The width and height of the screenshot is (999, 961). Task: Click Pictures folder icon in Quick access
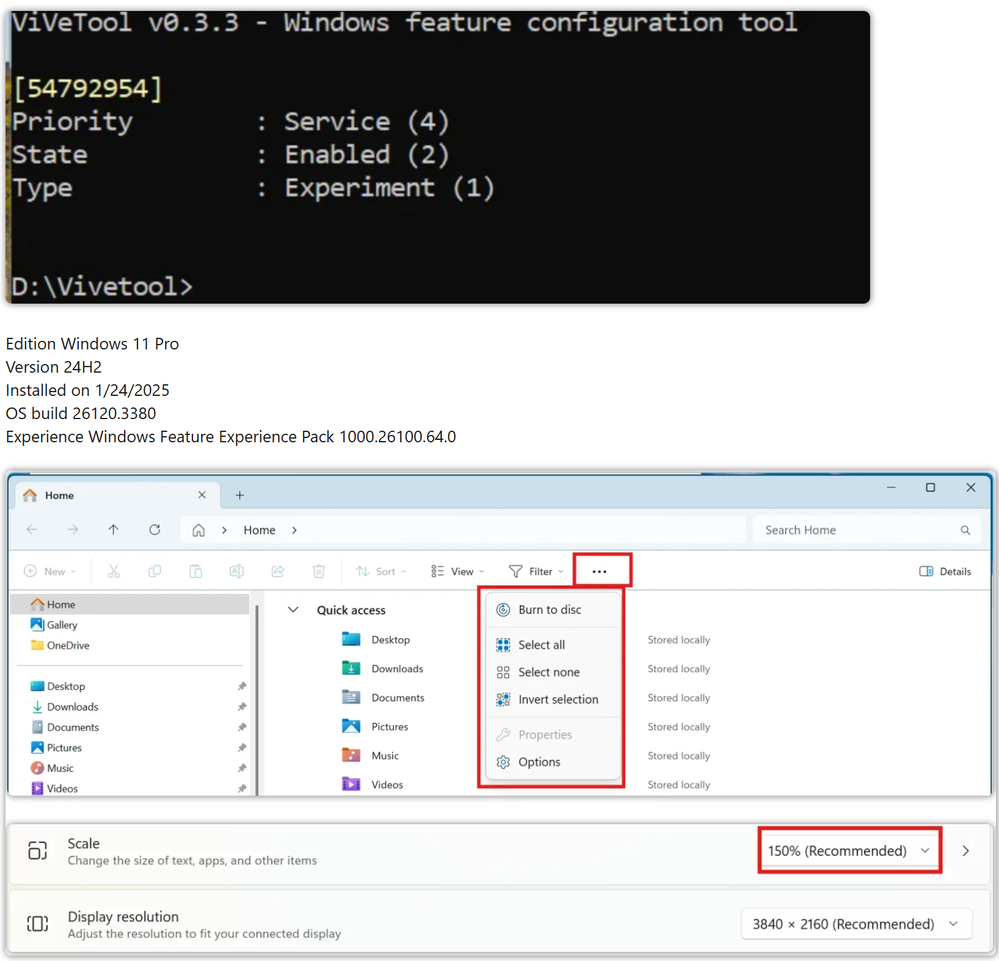pos(351,726)
